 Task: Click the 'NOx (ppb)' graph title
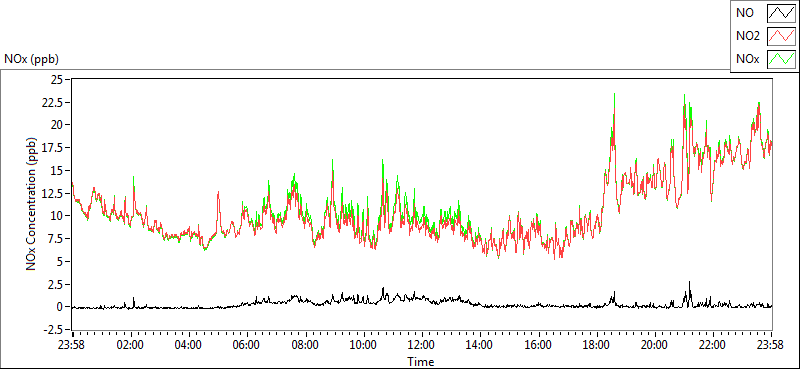pos(32,59)
